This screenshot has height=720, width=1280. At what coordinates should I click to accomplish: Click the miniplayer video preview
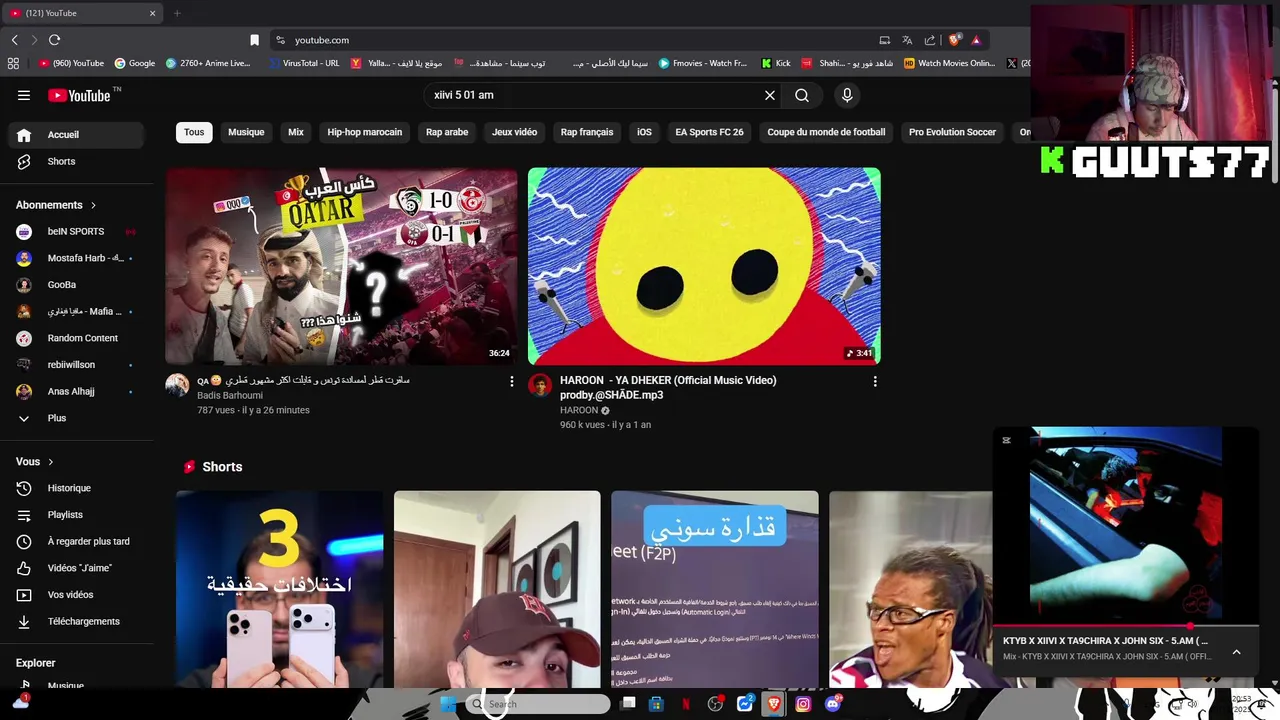pos(1126,524)
